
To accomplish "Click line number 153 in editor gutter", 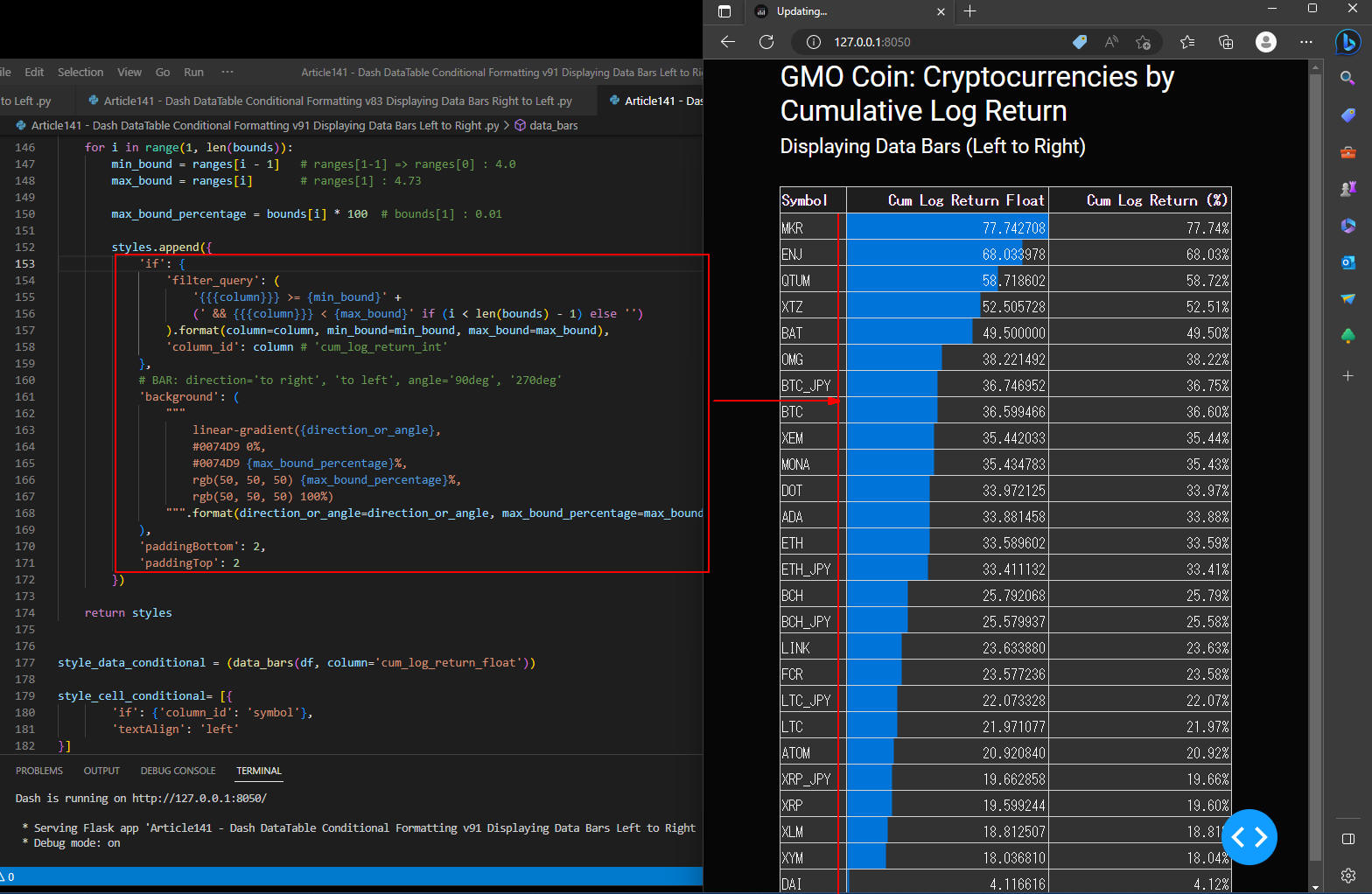I will click(25, 263).
